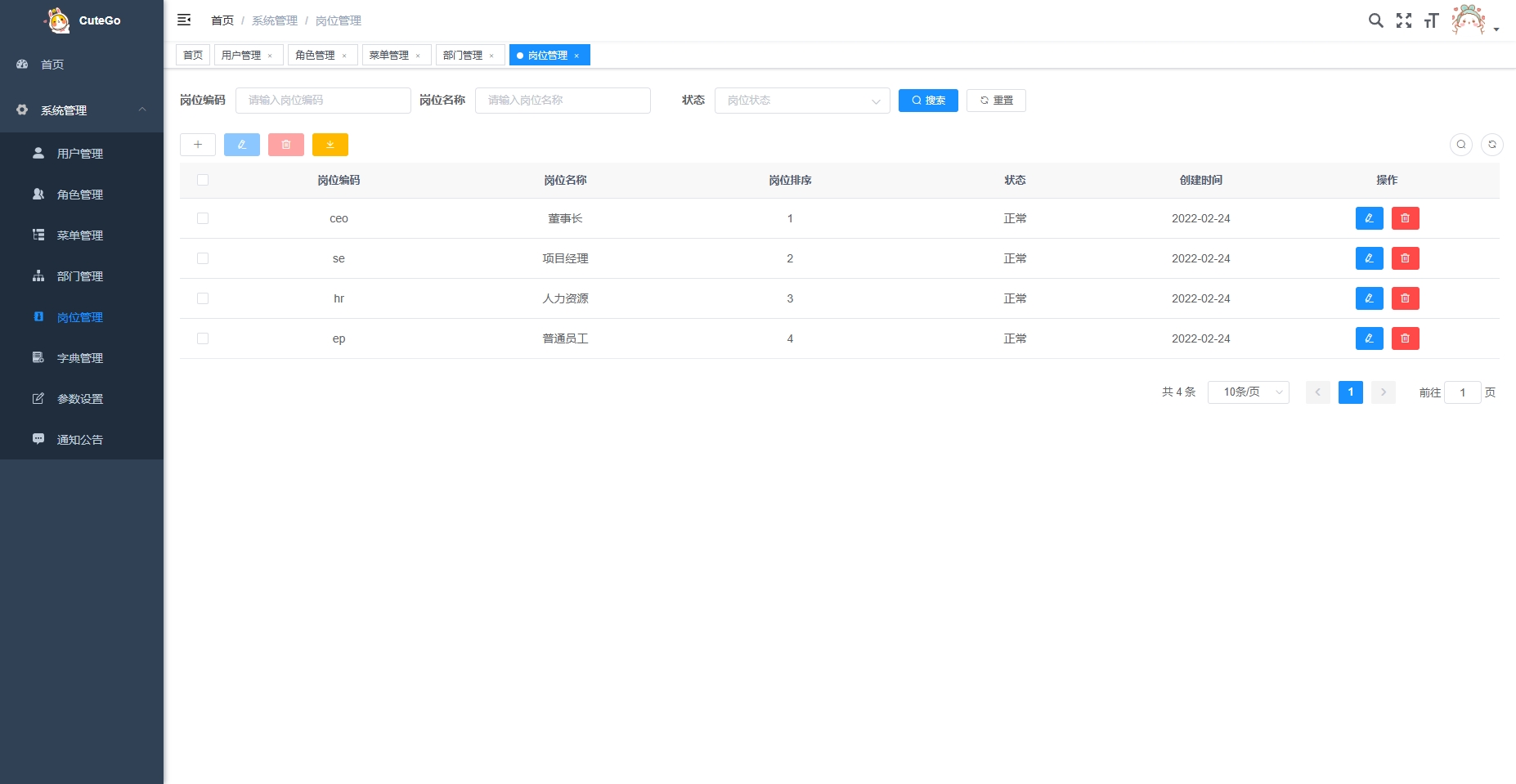Switch to the 用户管理 tab
1516x784 pixels.
(248, 55)
